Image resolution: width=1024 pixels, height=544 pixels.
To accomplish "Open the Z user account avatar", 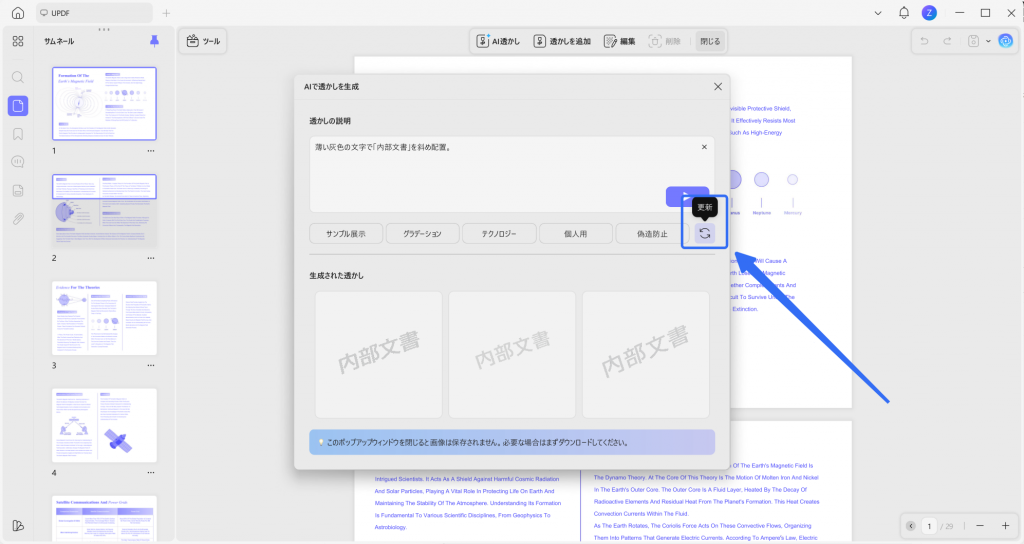I will 929,12.
